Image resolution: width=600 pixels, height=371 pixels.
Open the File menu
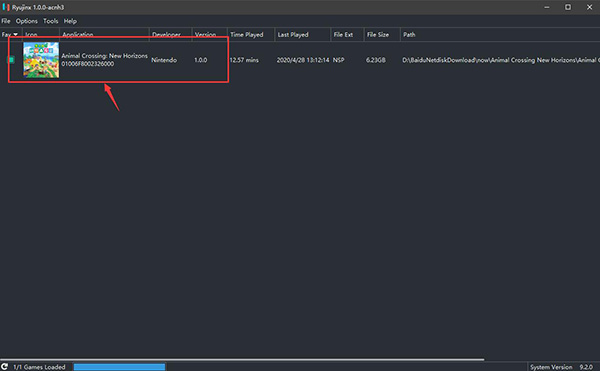click(6, 21)
